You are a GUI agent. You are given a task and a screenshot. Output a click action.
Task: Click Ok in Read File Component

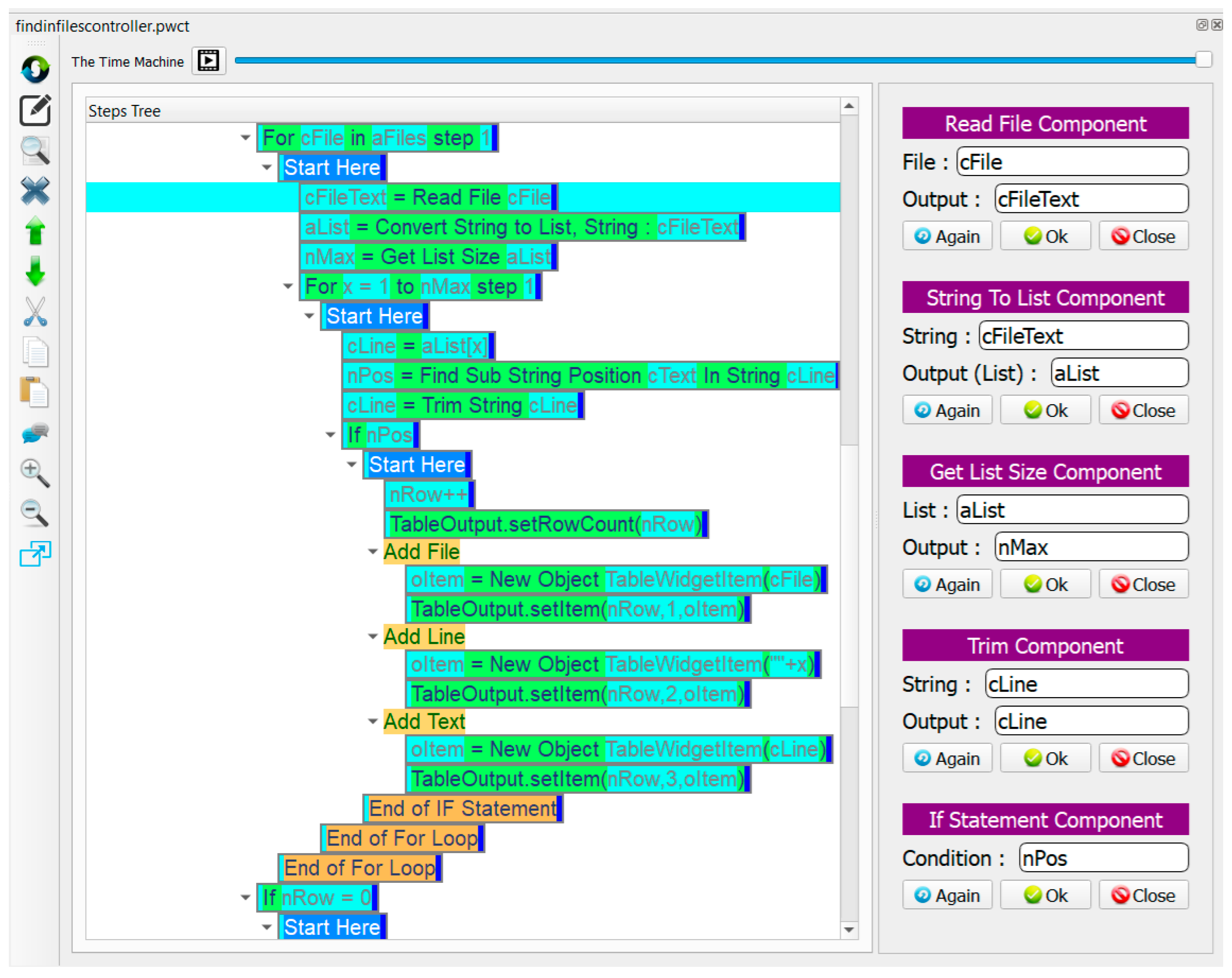pos(1045,237)
